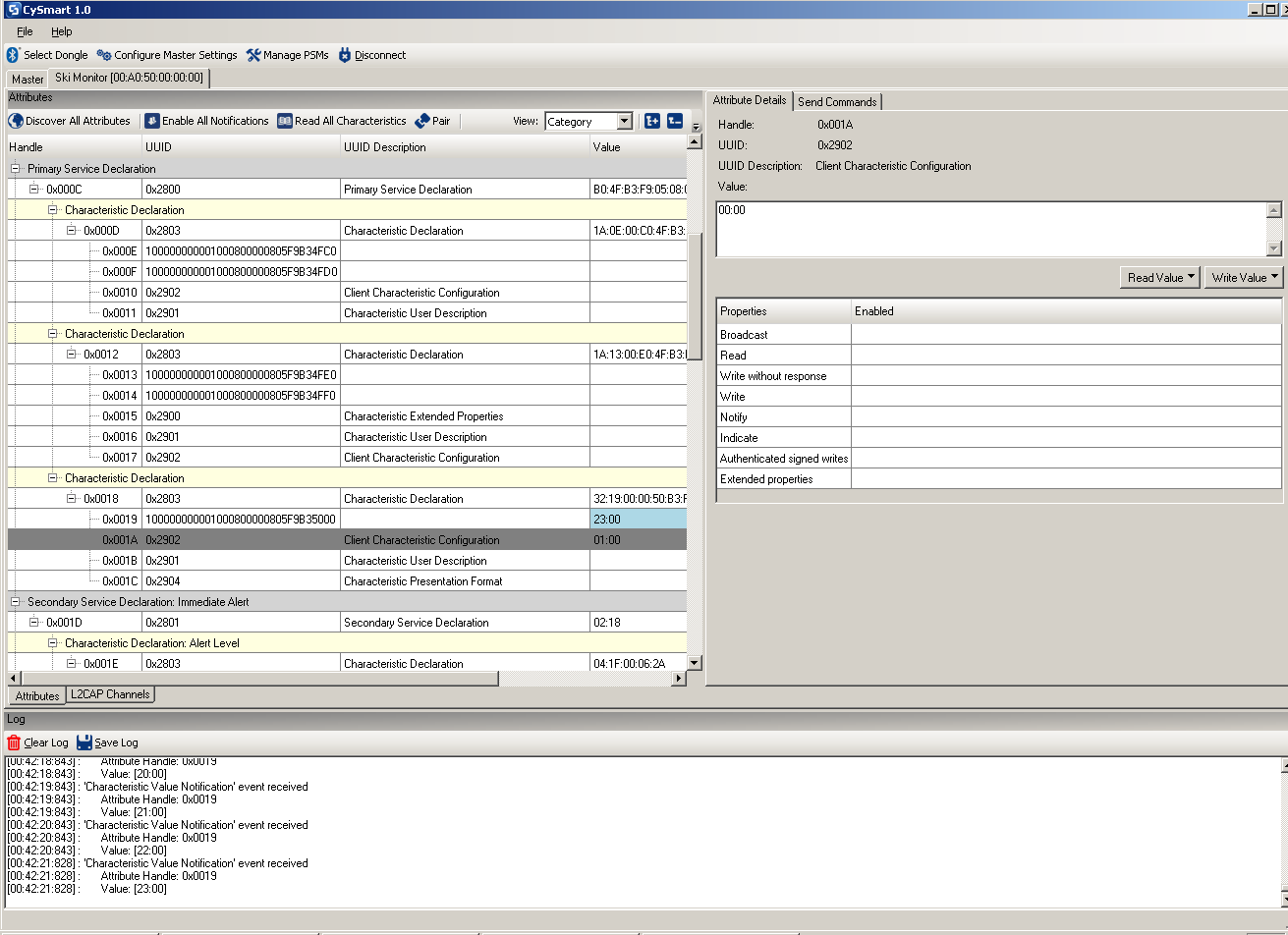This screenshot has width=1288, height=935.
Task: Click the Pair button
Action: coord(432,121)
